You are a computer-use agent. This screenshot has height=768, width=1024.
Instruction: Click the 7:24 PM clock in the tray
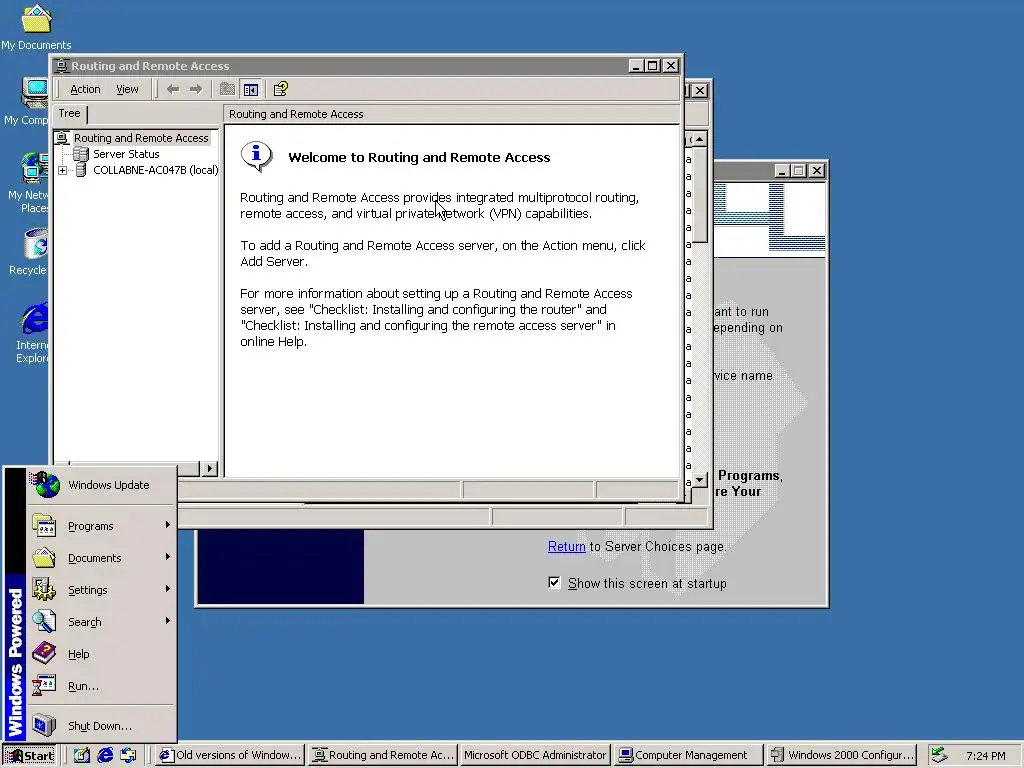point(985,756)
